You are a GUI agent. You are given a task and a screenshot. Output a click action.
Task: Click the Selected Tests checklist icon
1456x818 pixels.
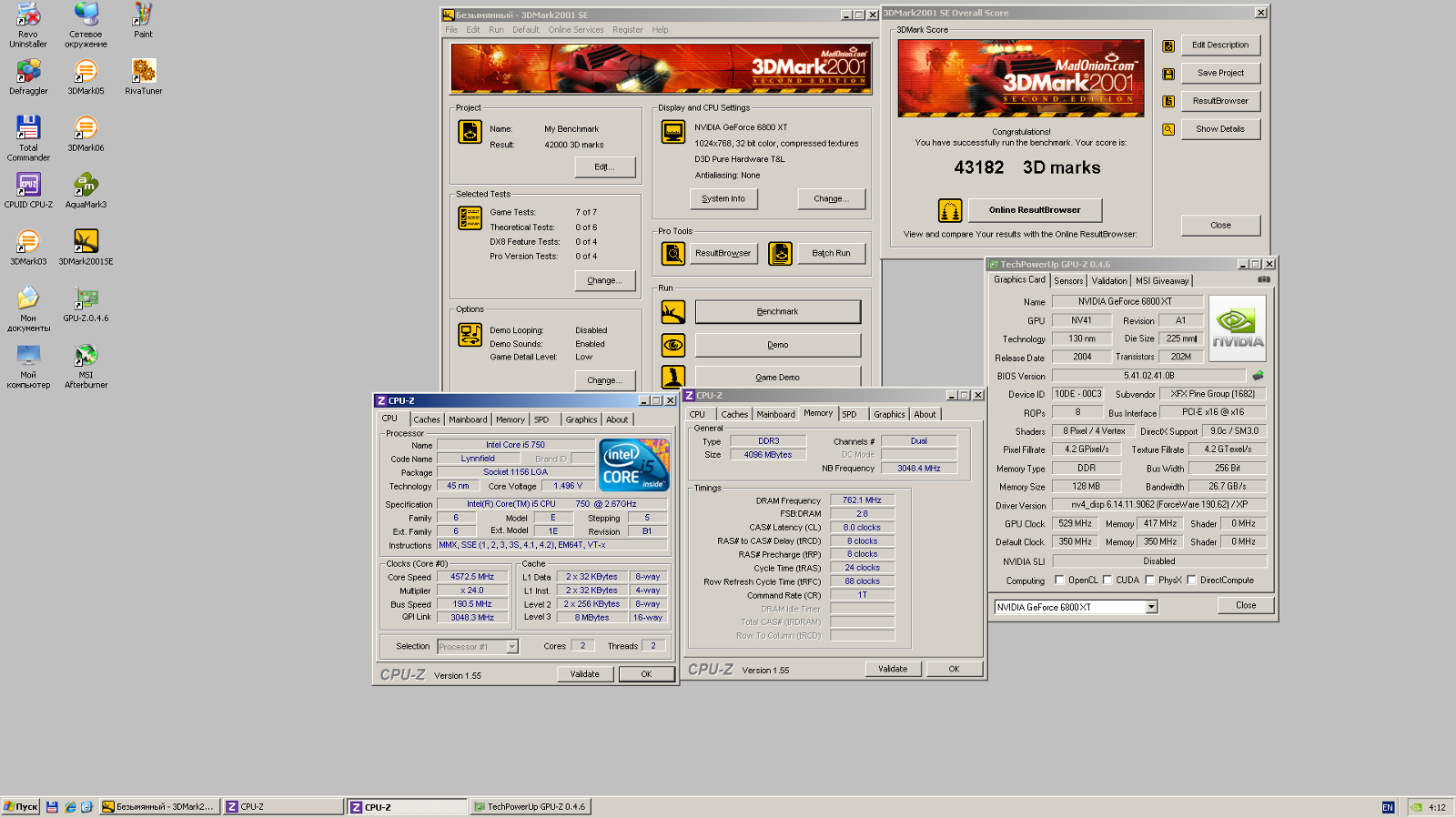tap(470, 217)
